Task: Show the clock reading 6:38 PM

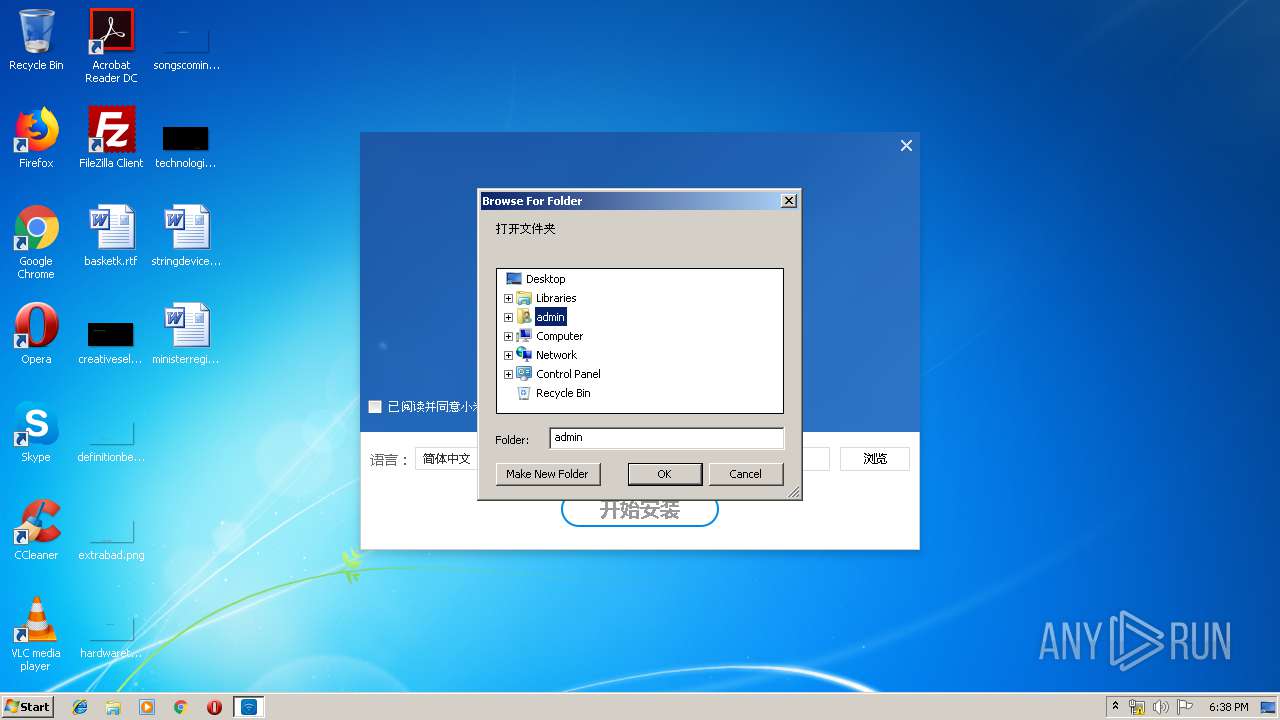Action: [1228, 707]
